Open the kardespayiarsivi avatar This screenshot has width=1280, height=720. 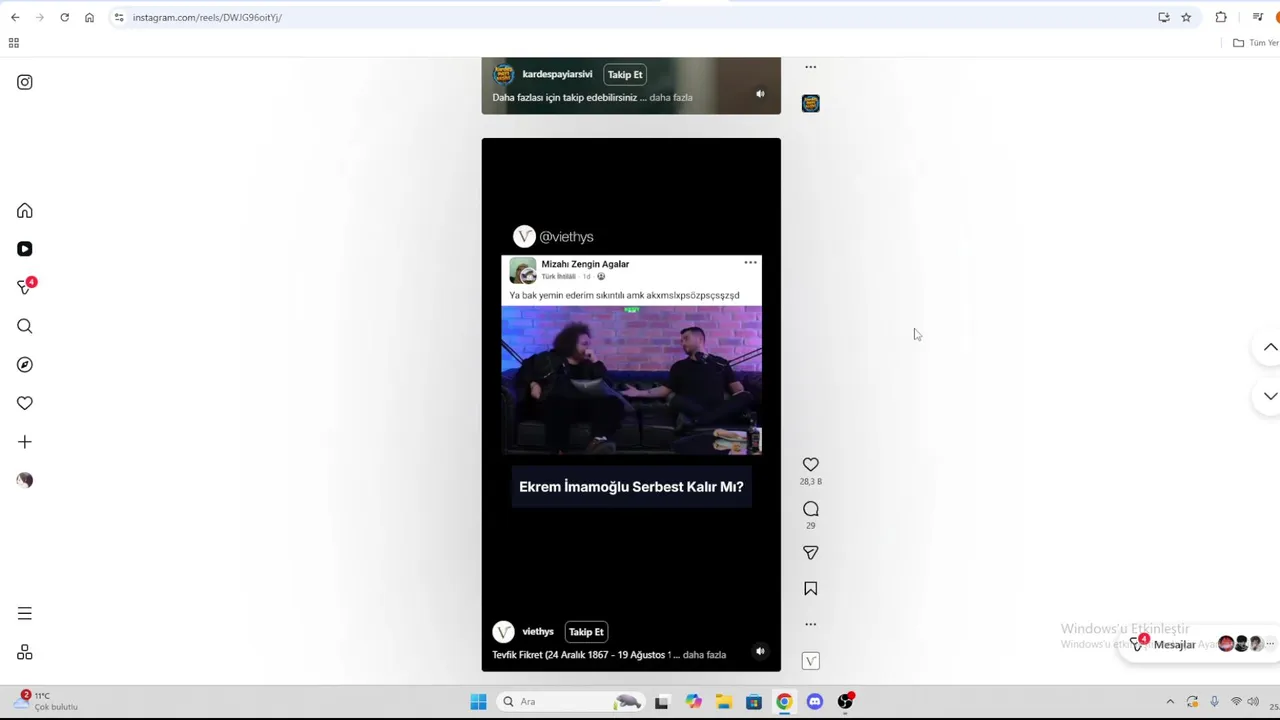pos(503,75)
